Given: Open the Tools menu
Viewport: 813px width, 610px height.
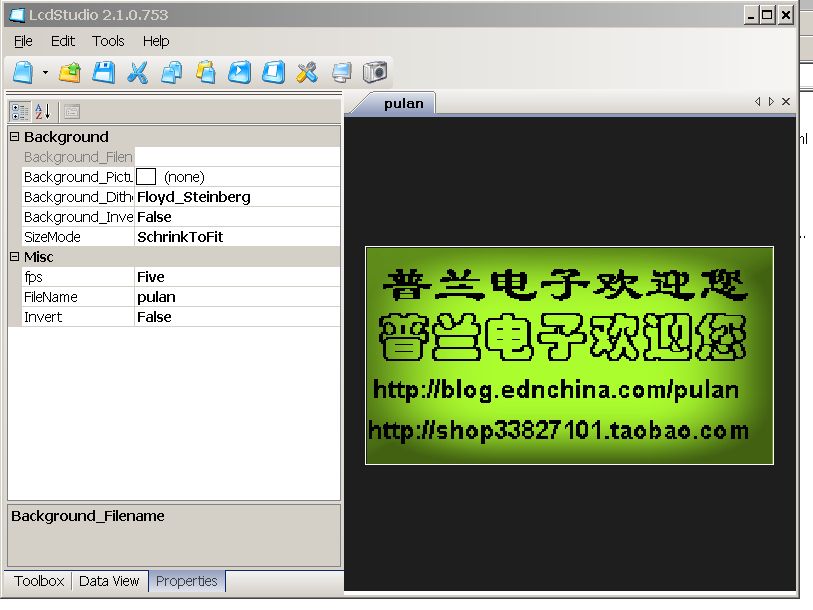Looking at the screenshot, I should pos(108,41).
